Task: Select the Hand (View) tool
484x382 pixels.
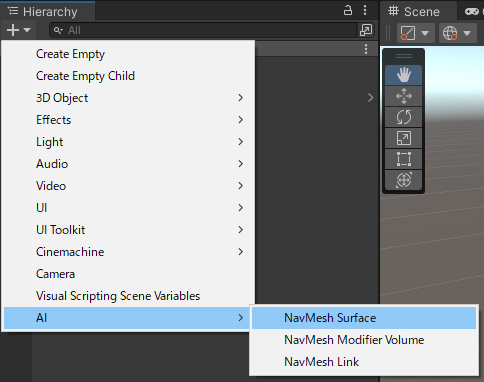Action: (403, 75)
